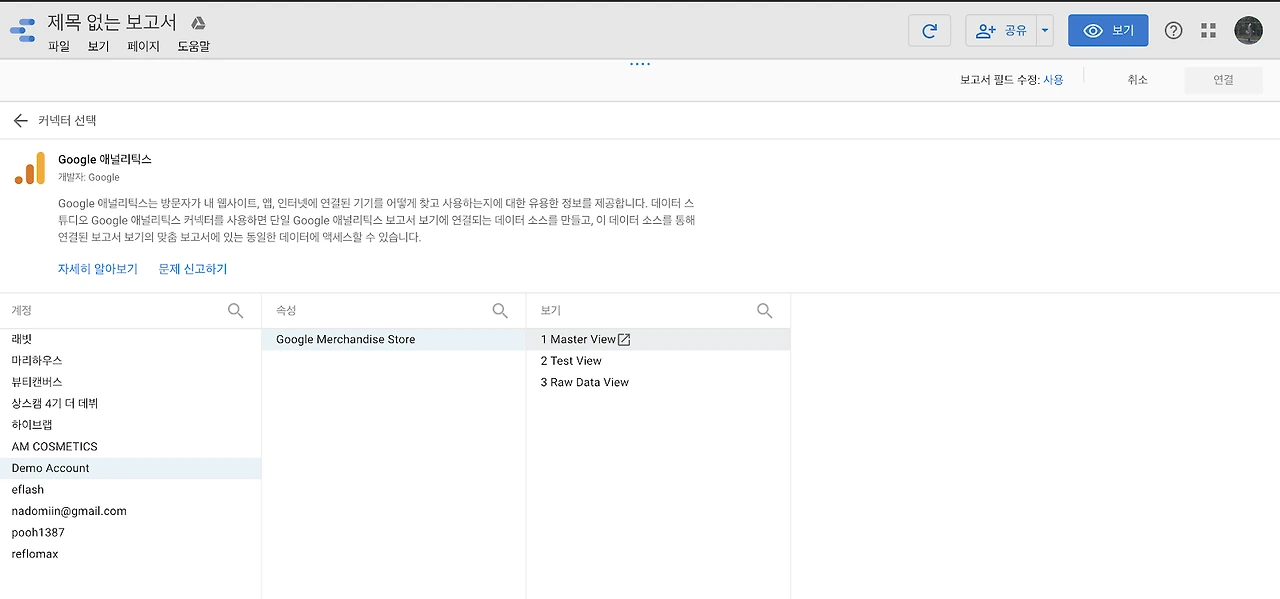The width and height of the screenshot is (1280, 599).
Task: Click the 연결 connect button
Action: pyautogui.click(x=1223, y=80)
